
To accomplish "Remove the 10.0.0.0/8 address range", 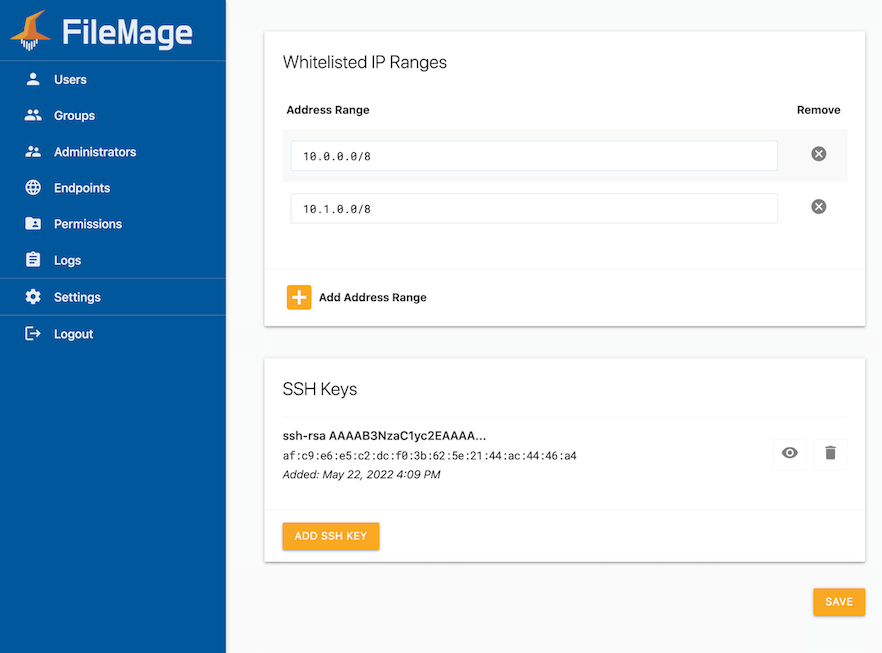I will click(818, 154).
